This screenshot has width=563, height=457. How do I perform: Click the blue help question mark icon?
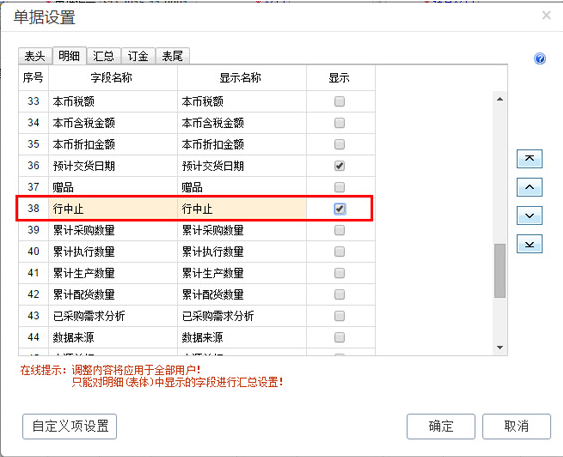540,58
